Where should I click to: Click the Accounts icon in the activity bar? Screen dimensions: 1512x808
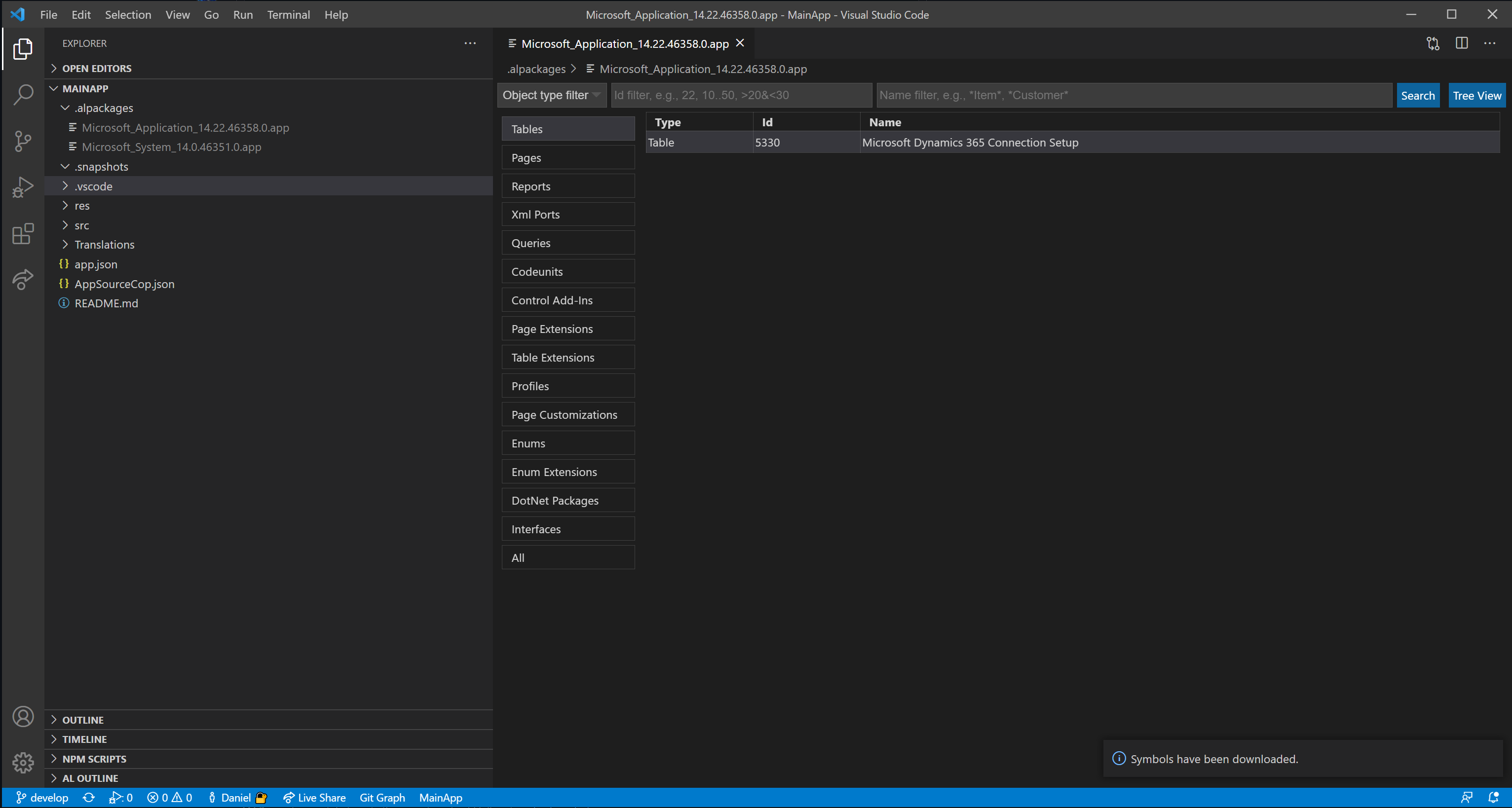(x=23, y=716)
